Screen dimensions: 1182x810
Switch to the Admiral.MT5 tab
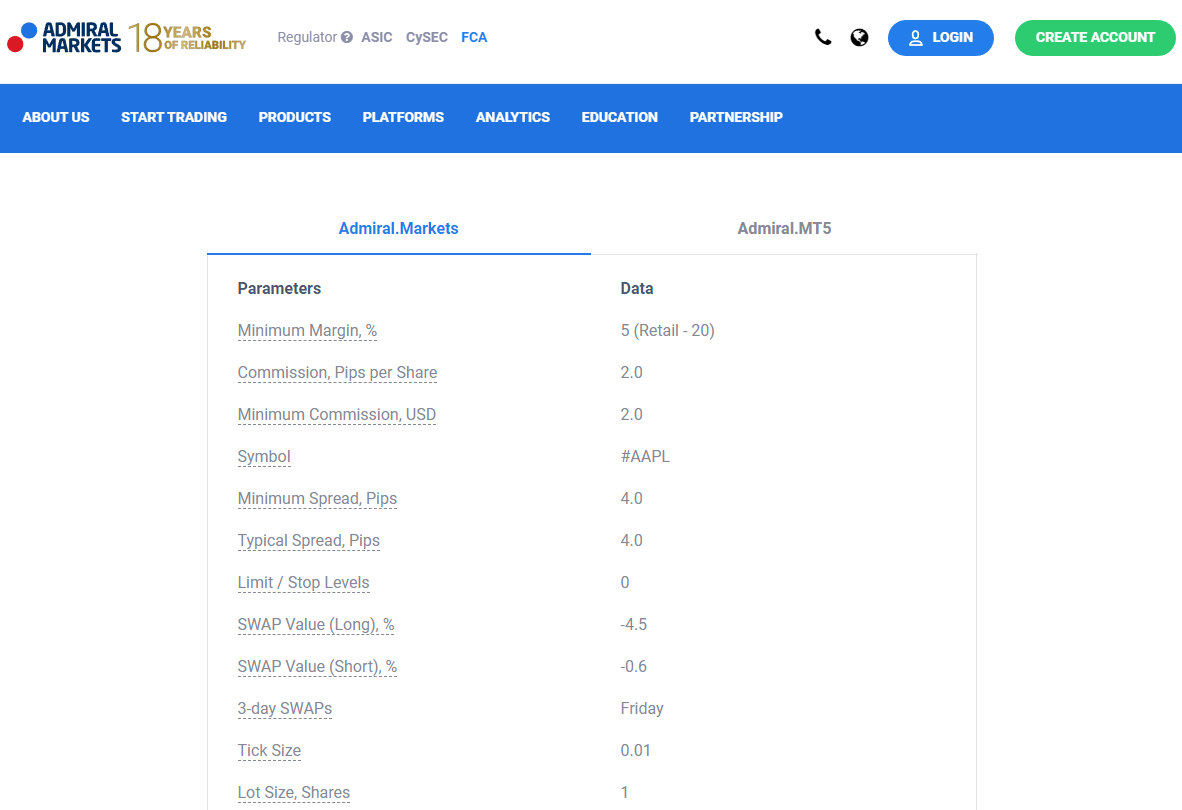point(784,229)
